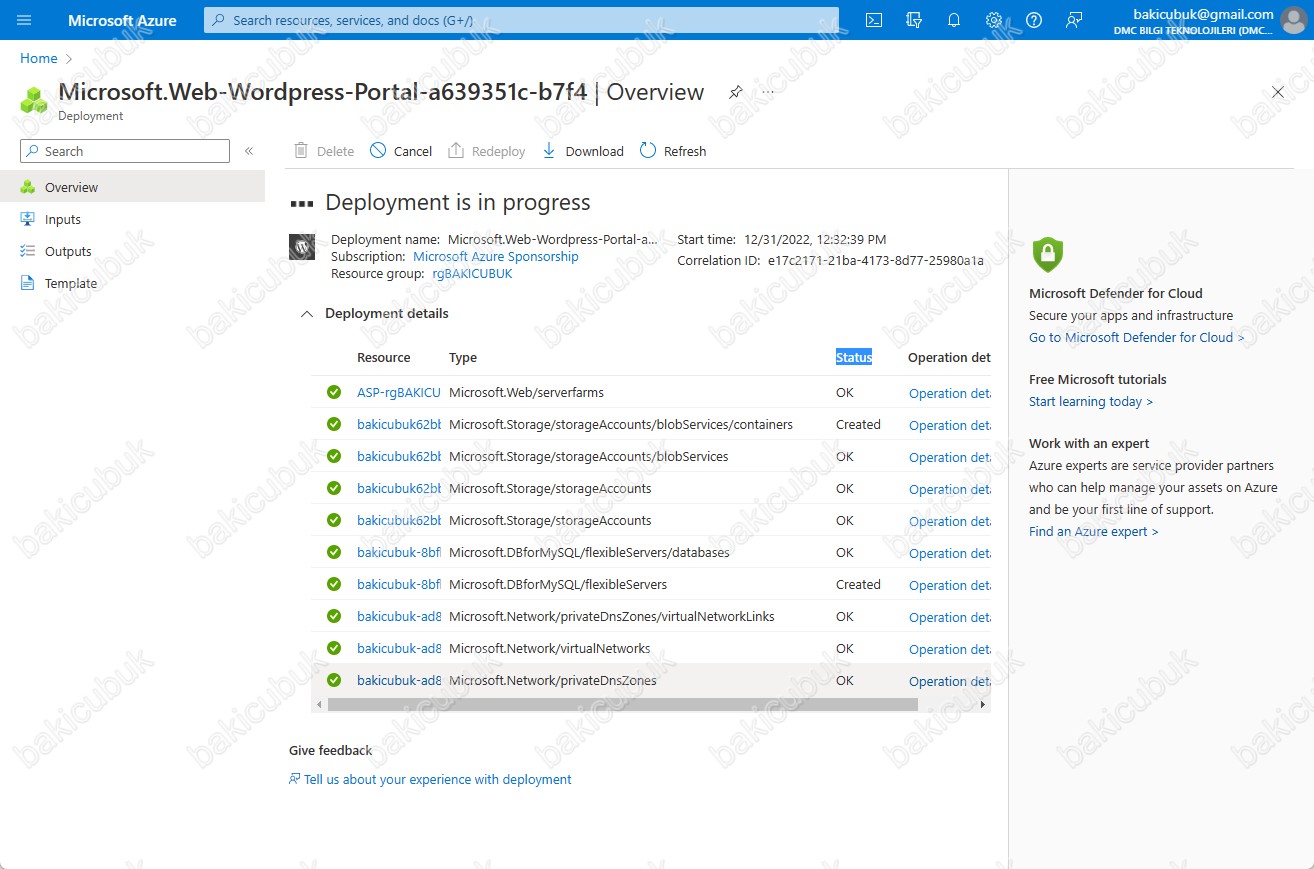Open Microsoft Azure Sponsorship subscription link
This screenshot has width=1314, height=869.
(x=496, y=257)
